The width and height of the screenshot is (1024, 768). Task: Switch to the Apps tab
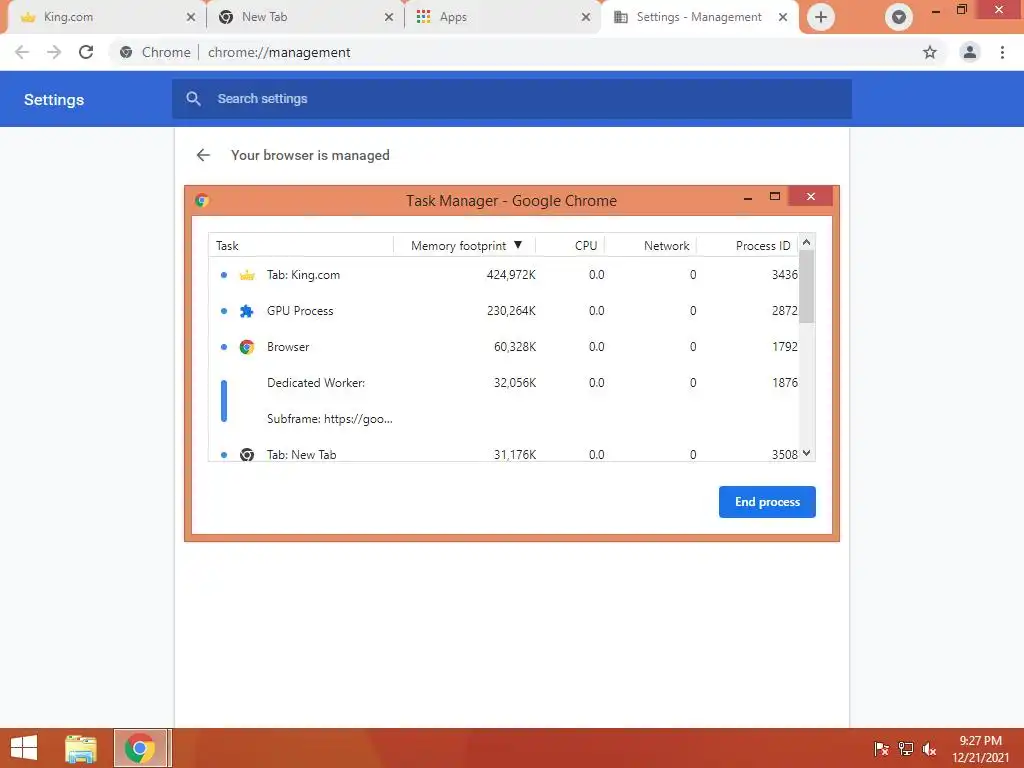(x=502, y=17)
